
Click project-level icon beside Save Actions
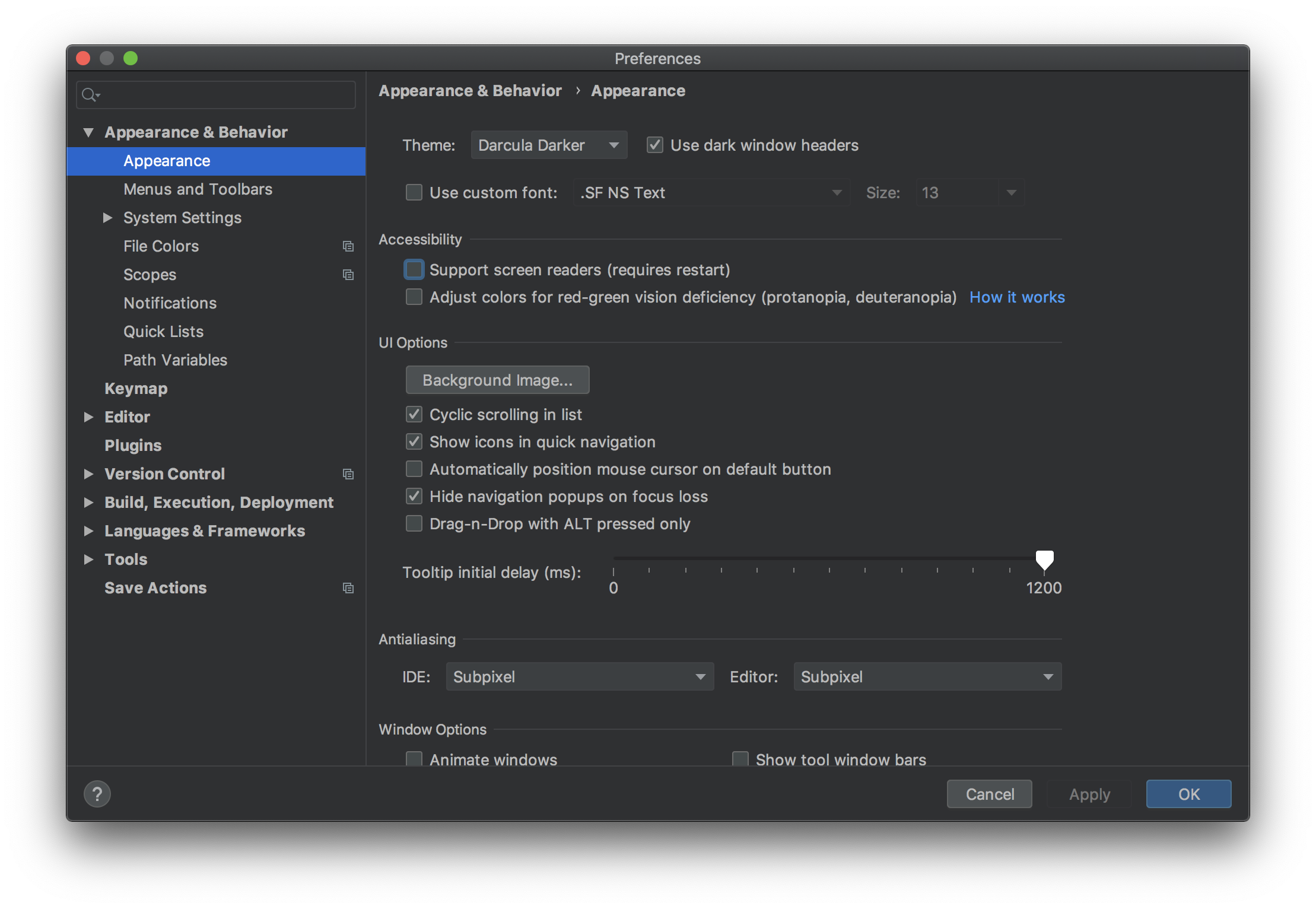coord(348,588)
